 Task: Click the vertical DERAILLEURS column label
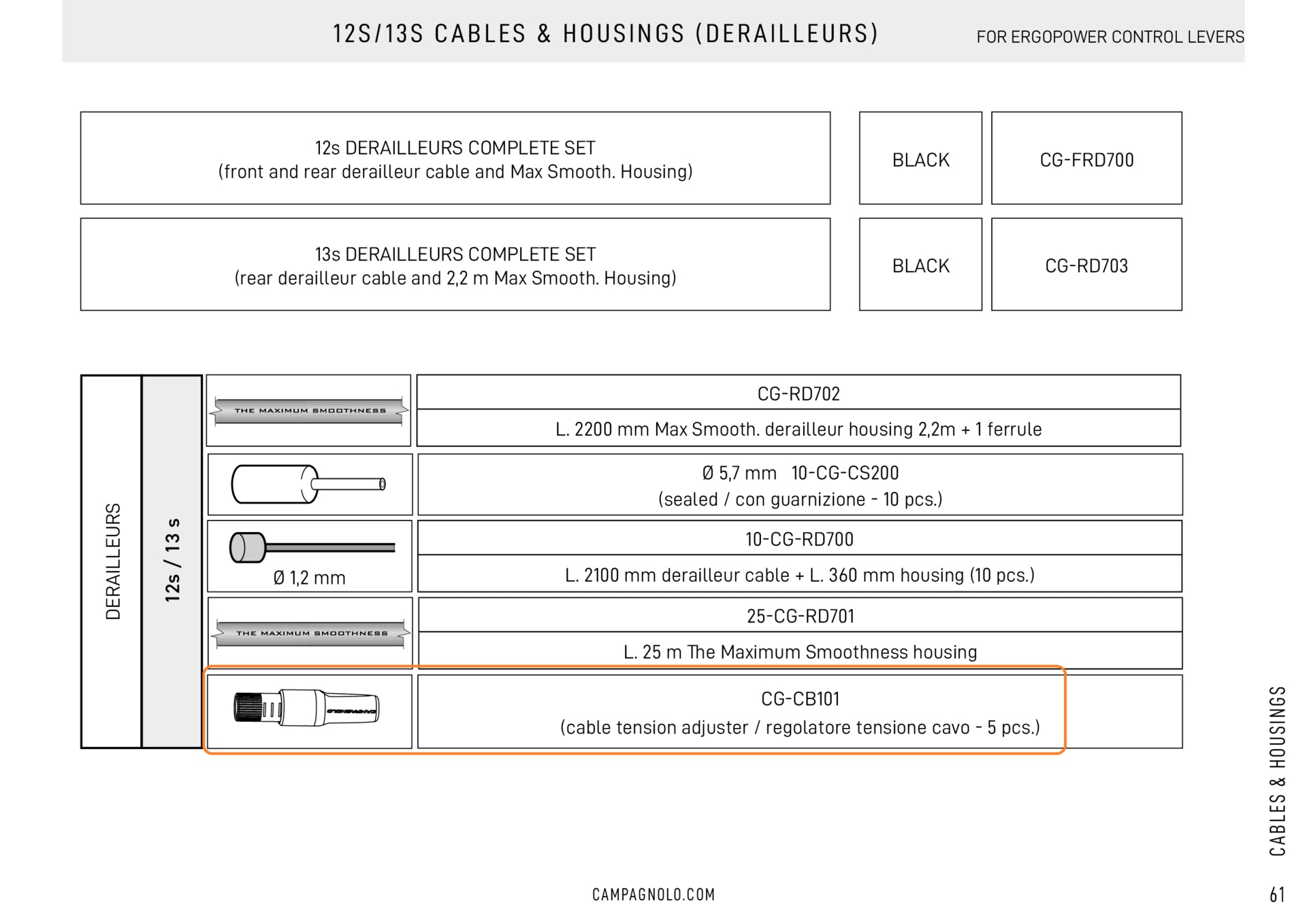(112, 561)
